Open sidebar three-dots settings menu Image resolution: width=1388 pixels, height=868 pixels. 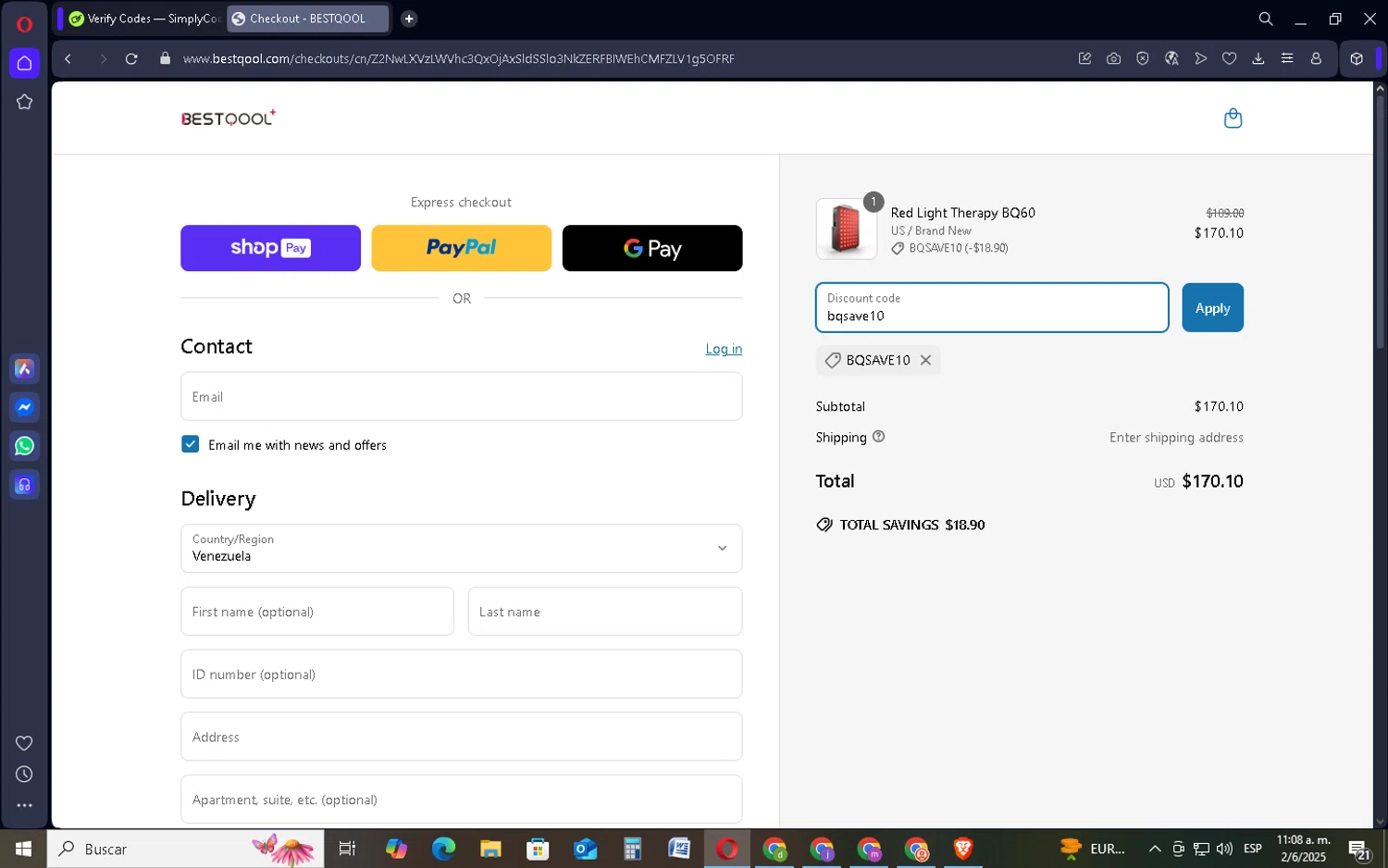tap(25, 806)
